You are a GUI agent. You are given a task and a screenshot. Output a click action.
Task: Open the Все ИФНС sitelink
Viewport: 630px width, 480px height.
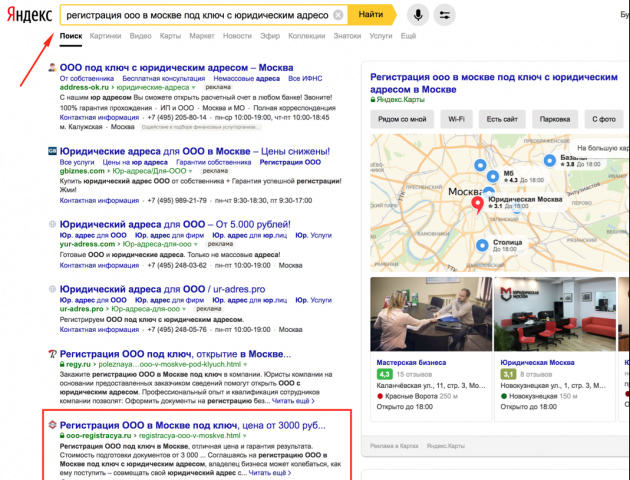(x=305, y=78)
